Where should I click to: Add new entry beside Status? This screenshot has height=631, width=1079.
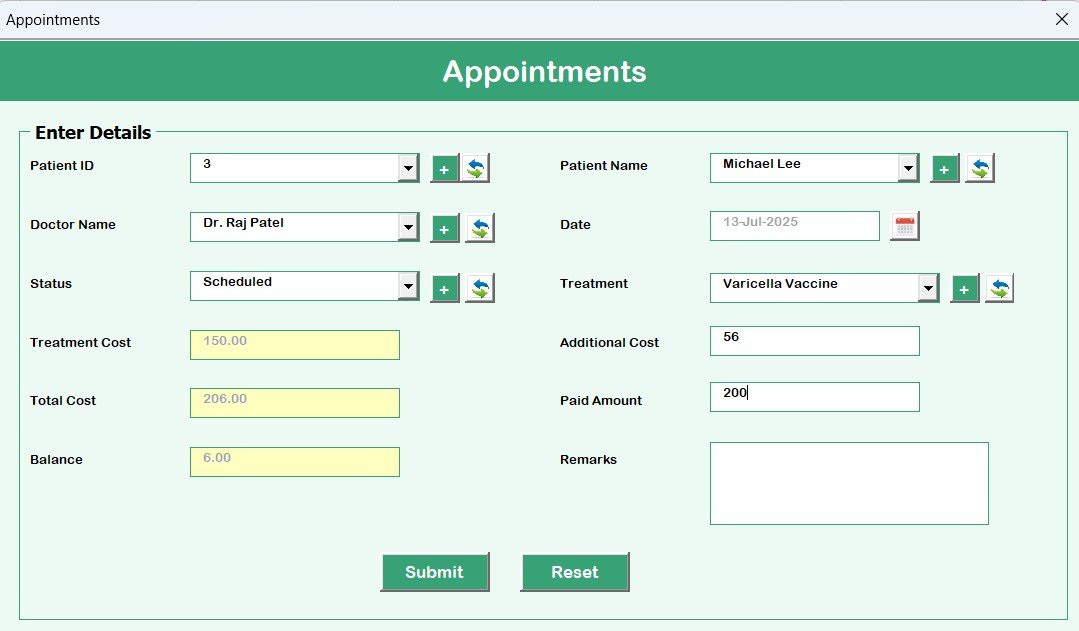(x=445, y=289)
